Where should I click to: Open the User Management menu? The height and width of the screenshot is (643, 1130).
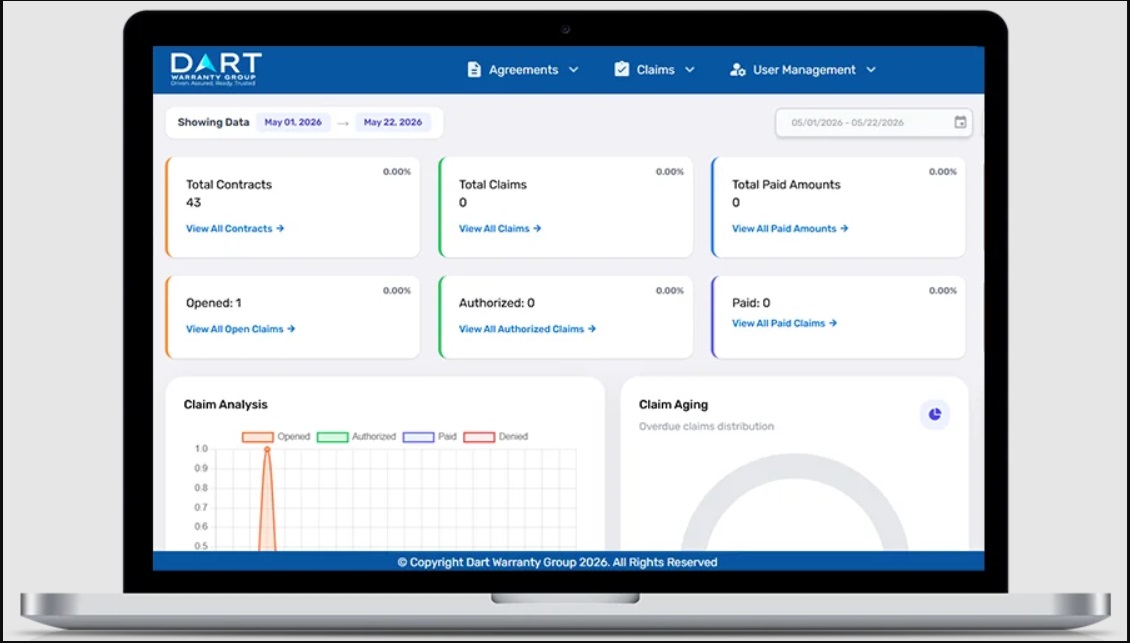click(803, 70)
